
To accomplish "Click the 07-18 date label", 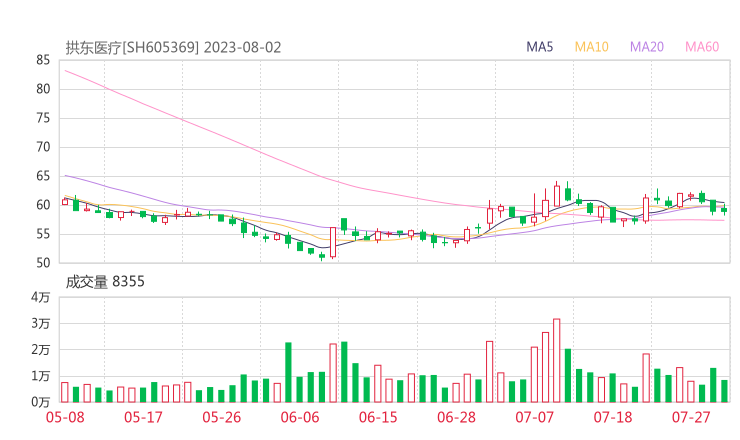I will [613, 417].
